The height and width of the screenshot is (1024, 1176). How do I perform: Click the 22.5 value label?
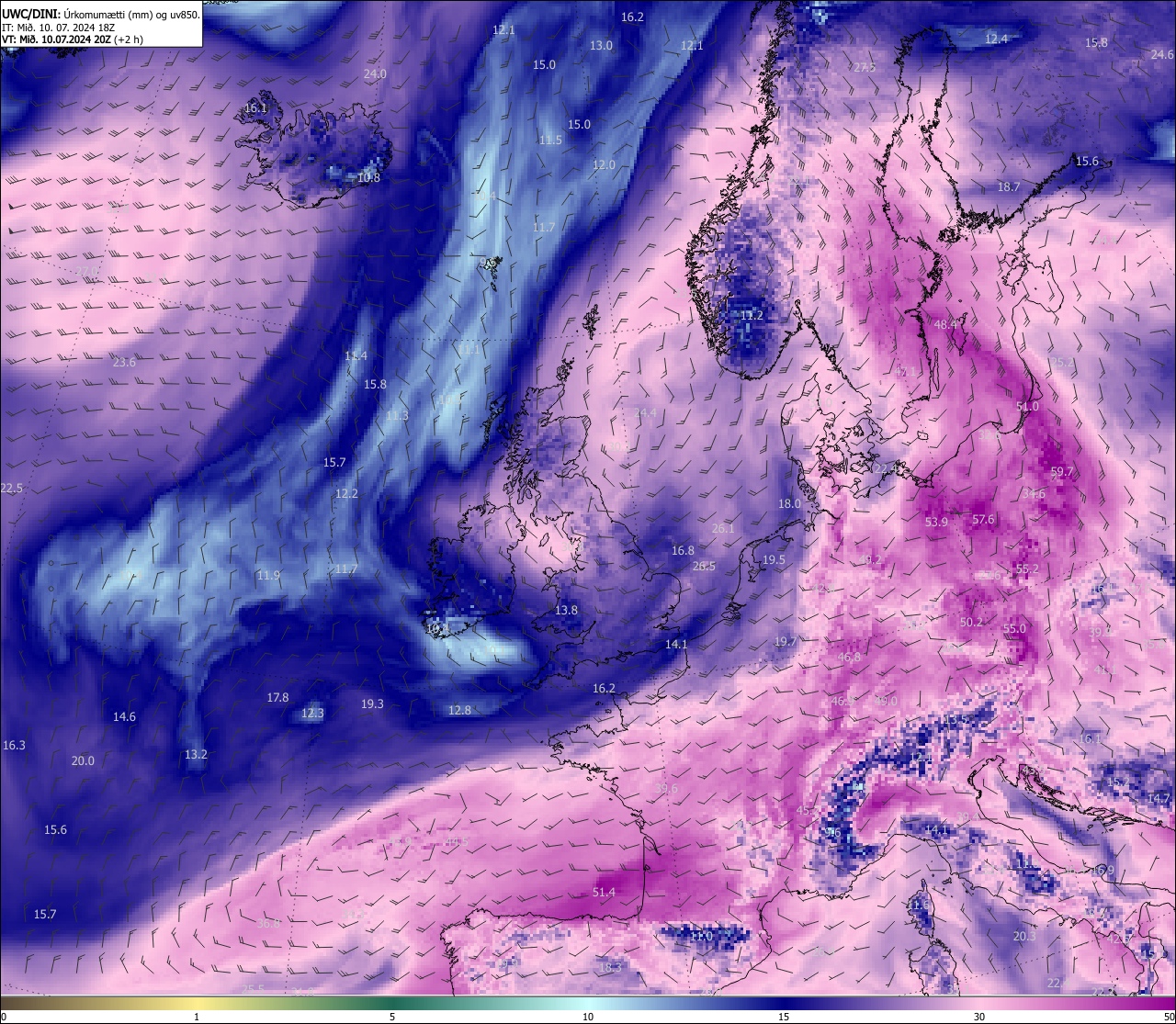point(11,488)
